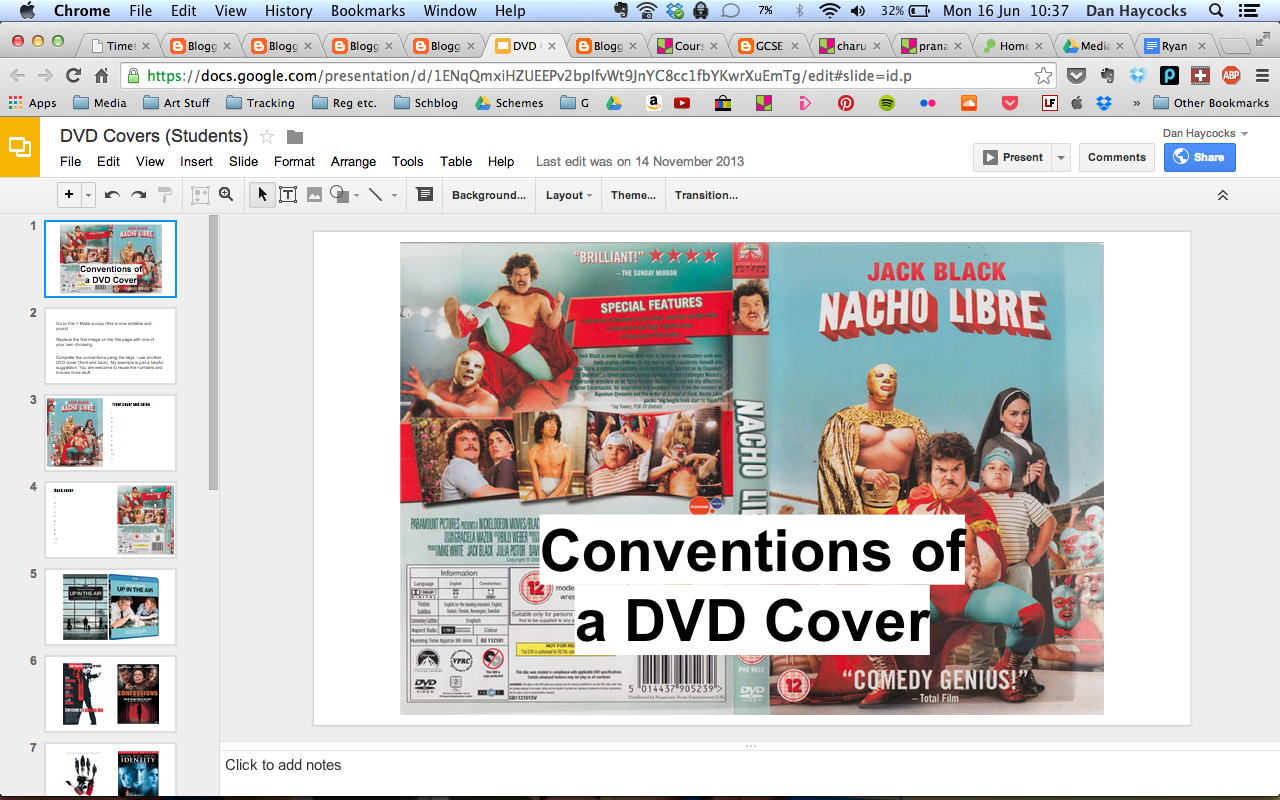1280x800 pixels.
Task: Click the Apps bookmark shortcut
Action: pos(32,103)
